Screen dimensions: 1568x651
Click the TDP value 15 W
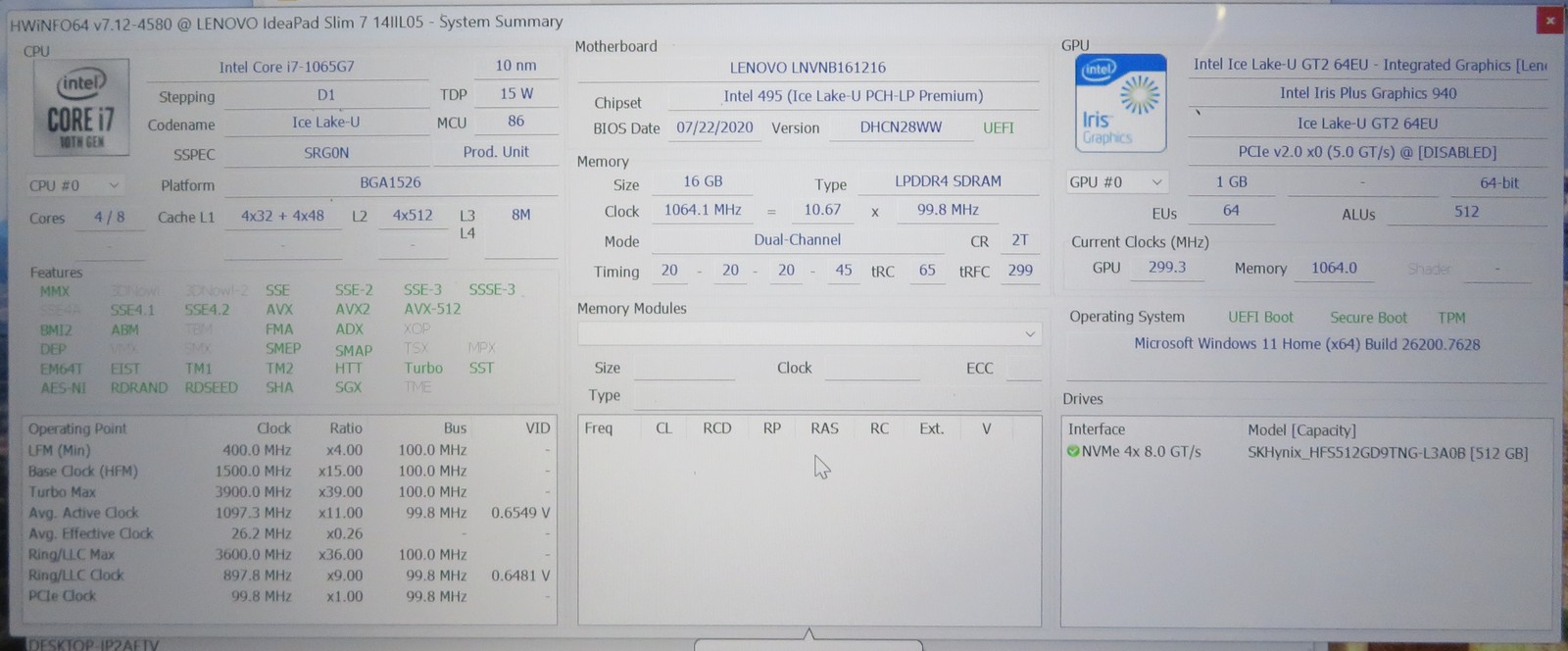click(x=516, y=94)
